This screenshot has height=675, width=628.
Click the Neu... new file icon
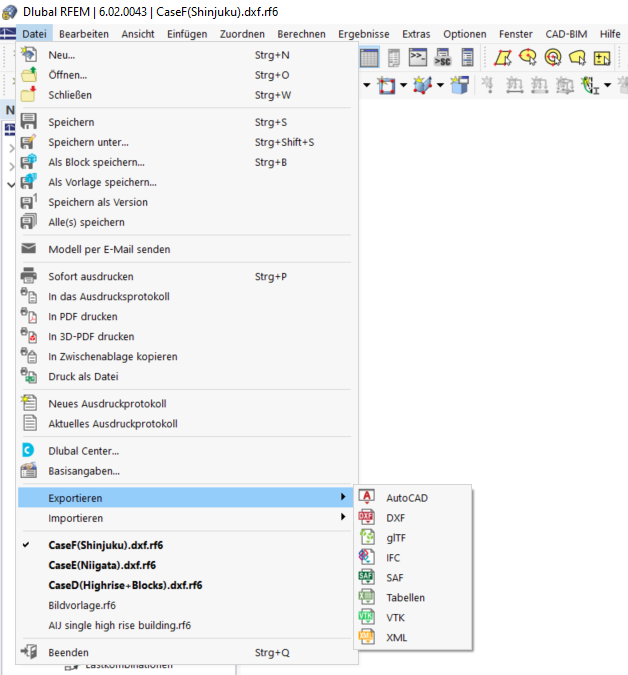coord(29,55)
